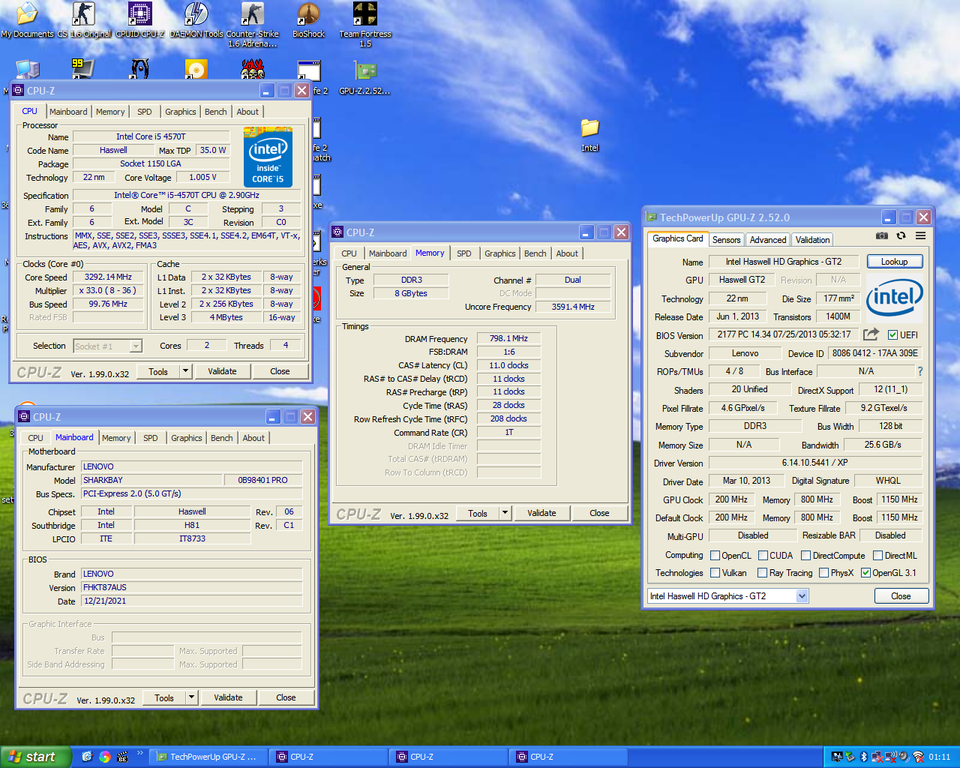The image size is (960, 768).
Task: Open Counter-Strike 1.6 Adrena shortcut
Action: 252,24
